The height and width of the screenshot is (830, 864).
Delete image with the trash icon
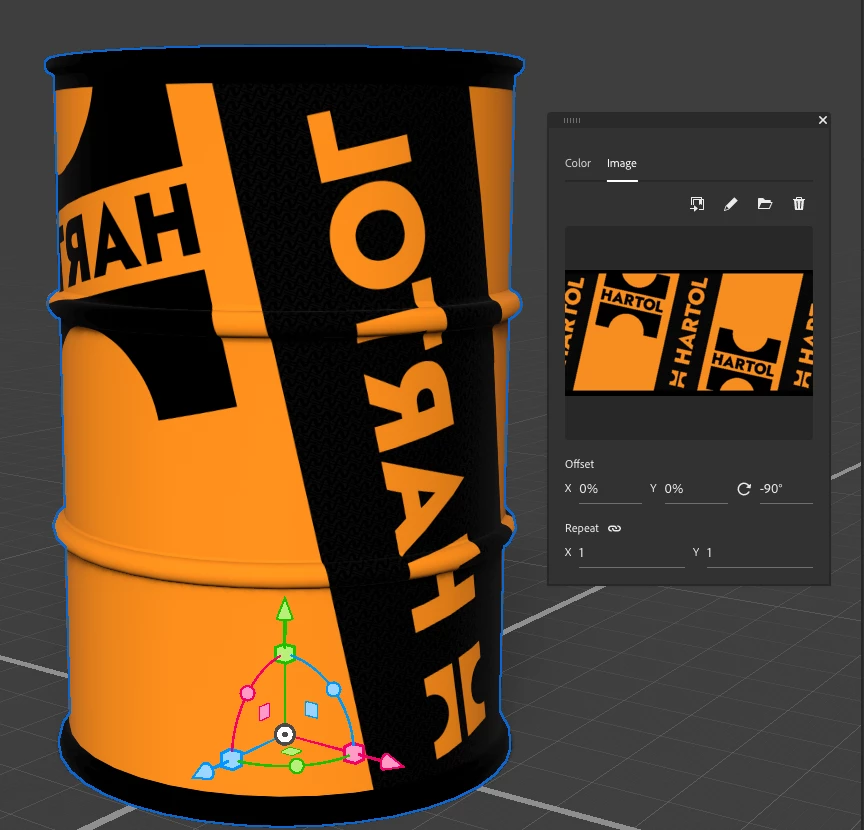point(799,204)
